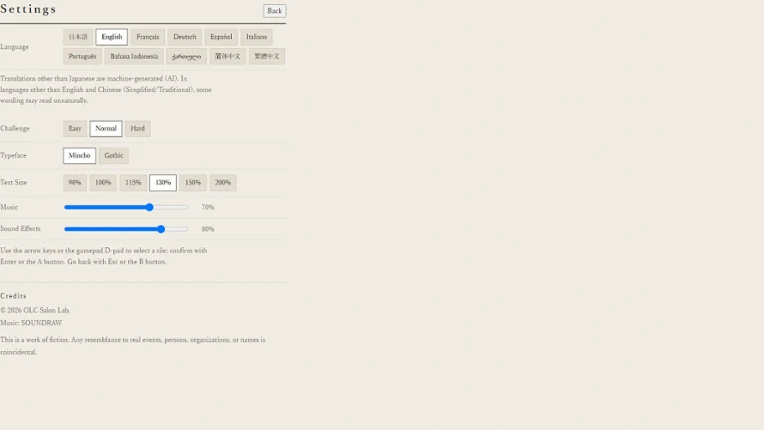
Task: Pick Italiano language option
Action: pyautogui.click(x=256, y=37)
